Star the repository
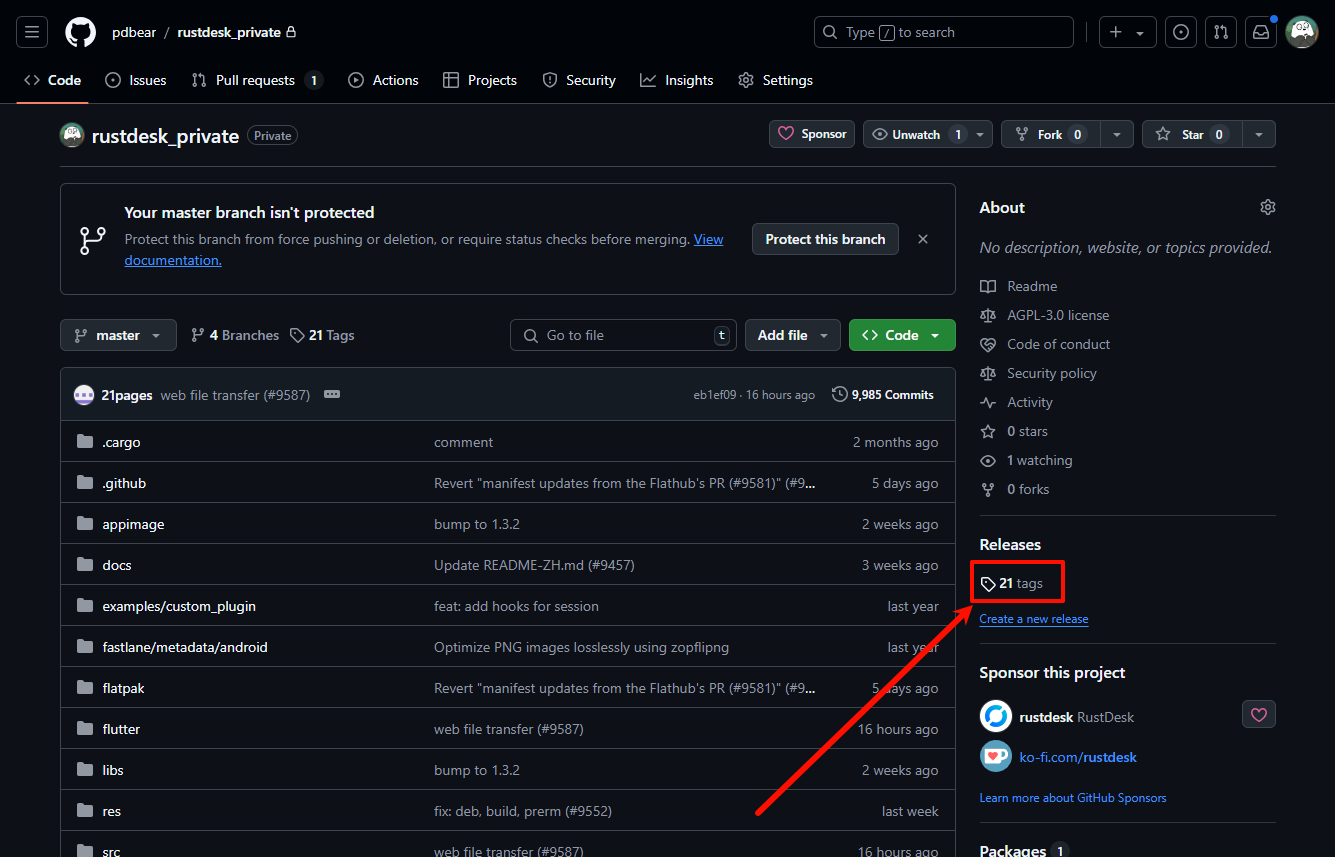The width and height of the screenshot is (1335, 857). [1192, 134]
